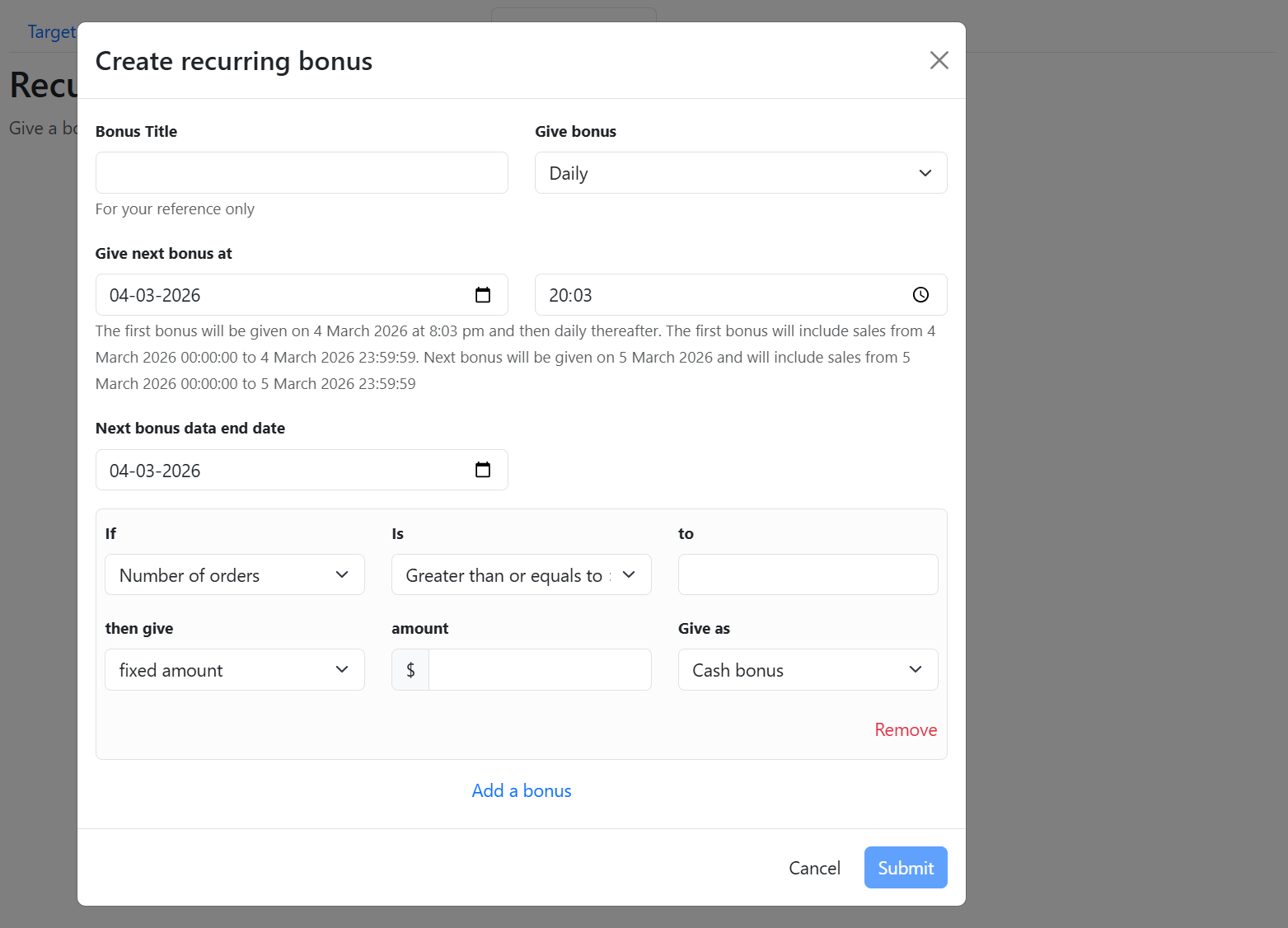
Task: Click the dollar sign amount prefix
Action: [410, 670]
